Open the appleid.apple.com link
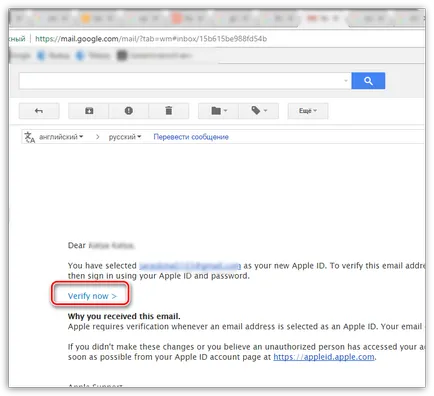This screenshot has width=434, height=396. 324,357
